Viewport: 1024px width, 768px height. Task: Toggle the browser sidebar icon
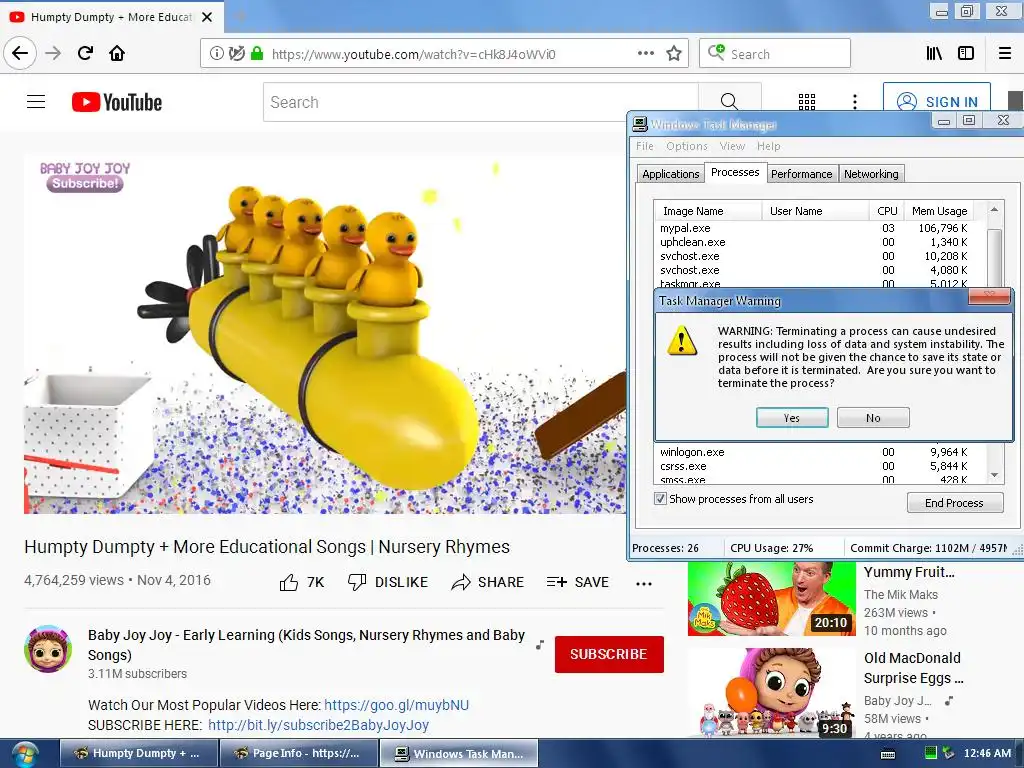click(x=966, y=54)
